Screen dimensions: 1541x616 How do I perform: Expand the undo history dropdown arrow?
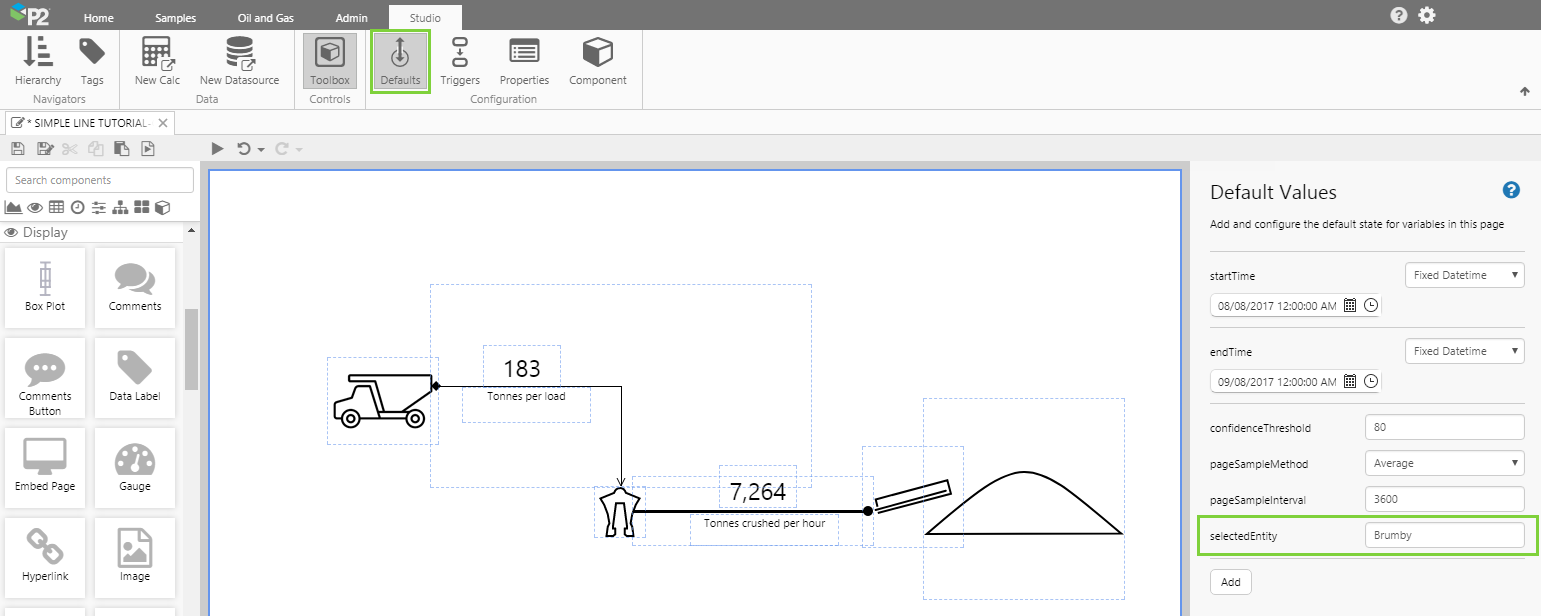click(x=261, y=149)
